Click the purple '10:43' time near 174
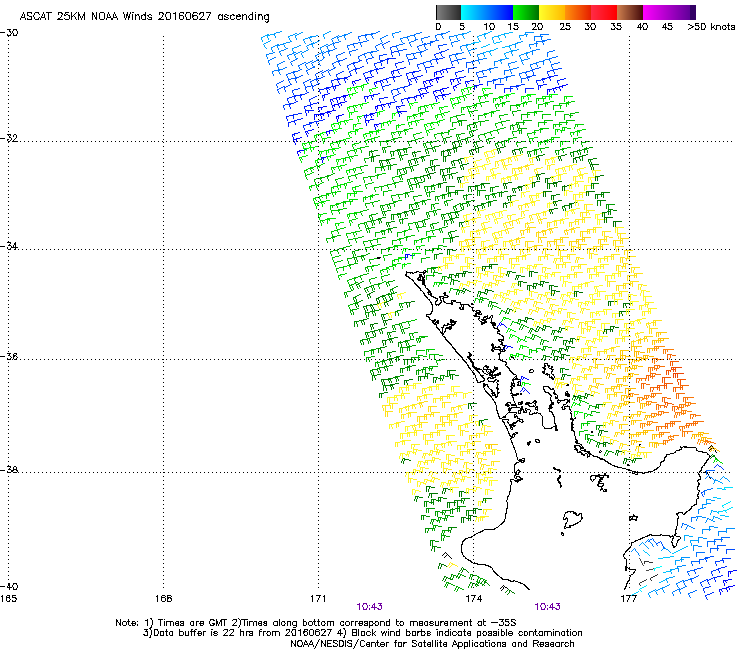This screenshot has width=740, height=650. (547, 607)
